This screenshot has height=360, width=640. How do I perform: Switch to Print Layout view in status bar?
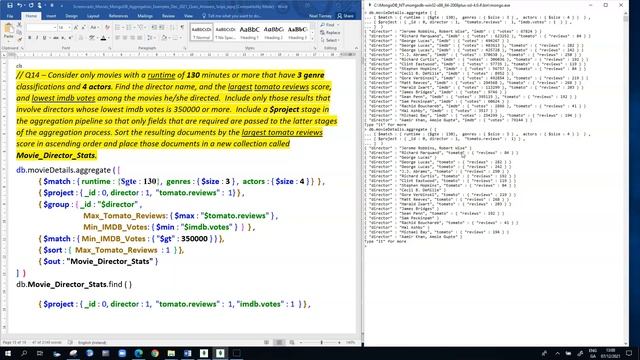[x=279, y=342]
